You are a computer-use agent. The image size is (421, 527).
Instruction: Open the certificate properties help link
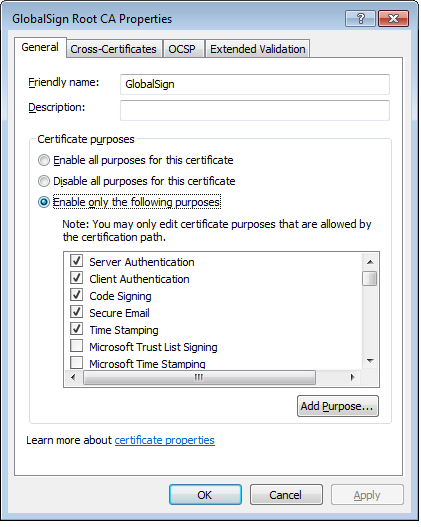tap(165, 440)
